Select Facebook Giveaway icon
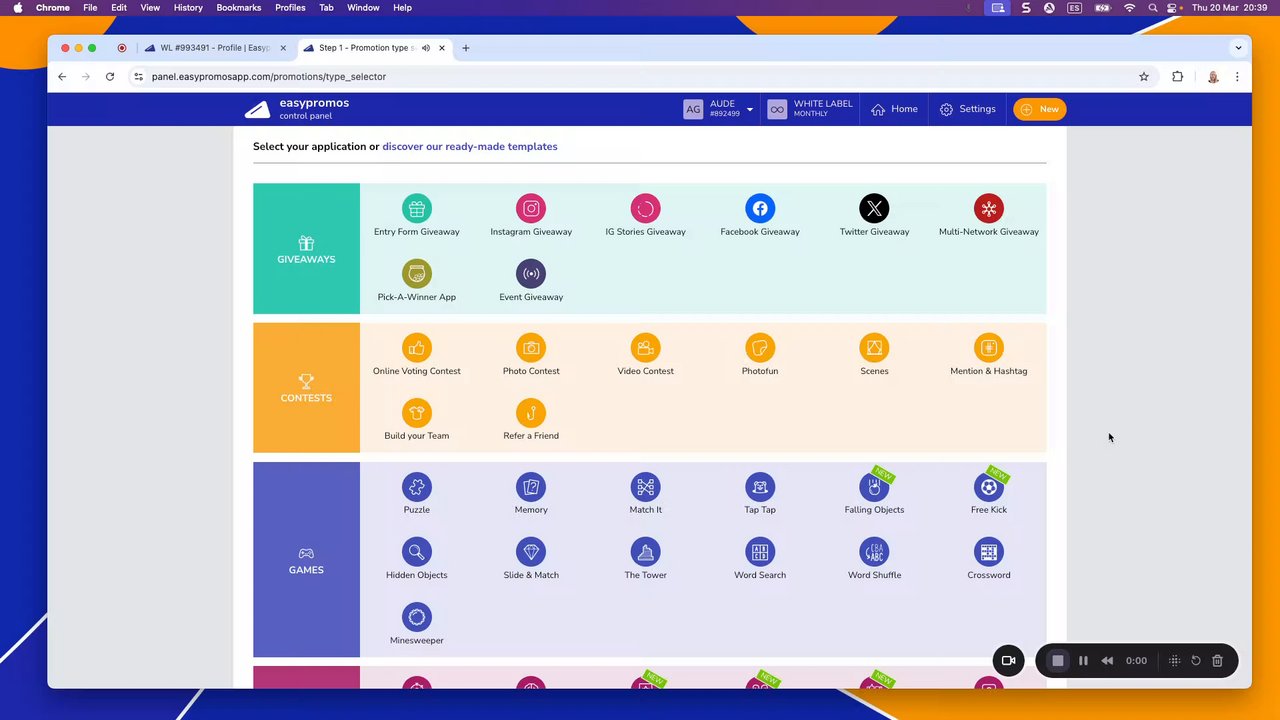 [760, 208]
